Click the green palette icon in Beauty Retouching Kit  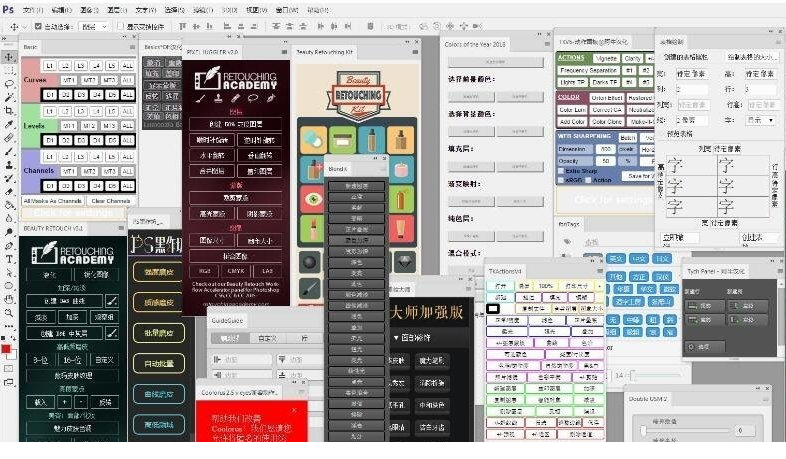342,139
